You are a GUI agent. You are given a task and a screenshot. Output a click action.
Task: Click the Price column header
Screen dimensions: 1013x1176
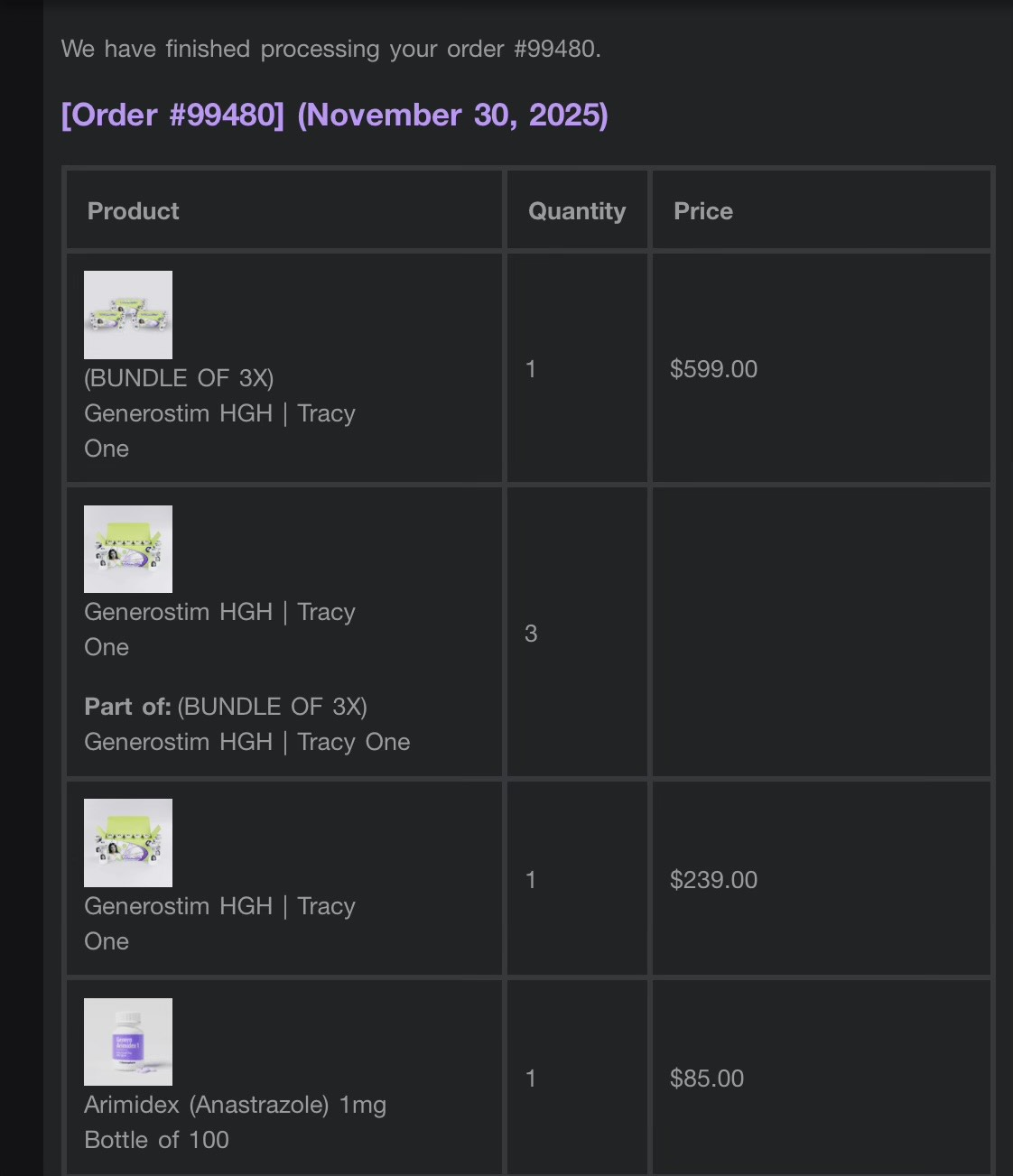[703, 211]
